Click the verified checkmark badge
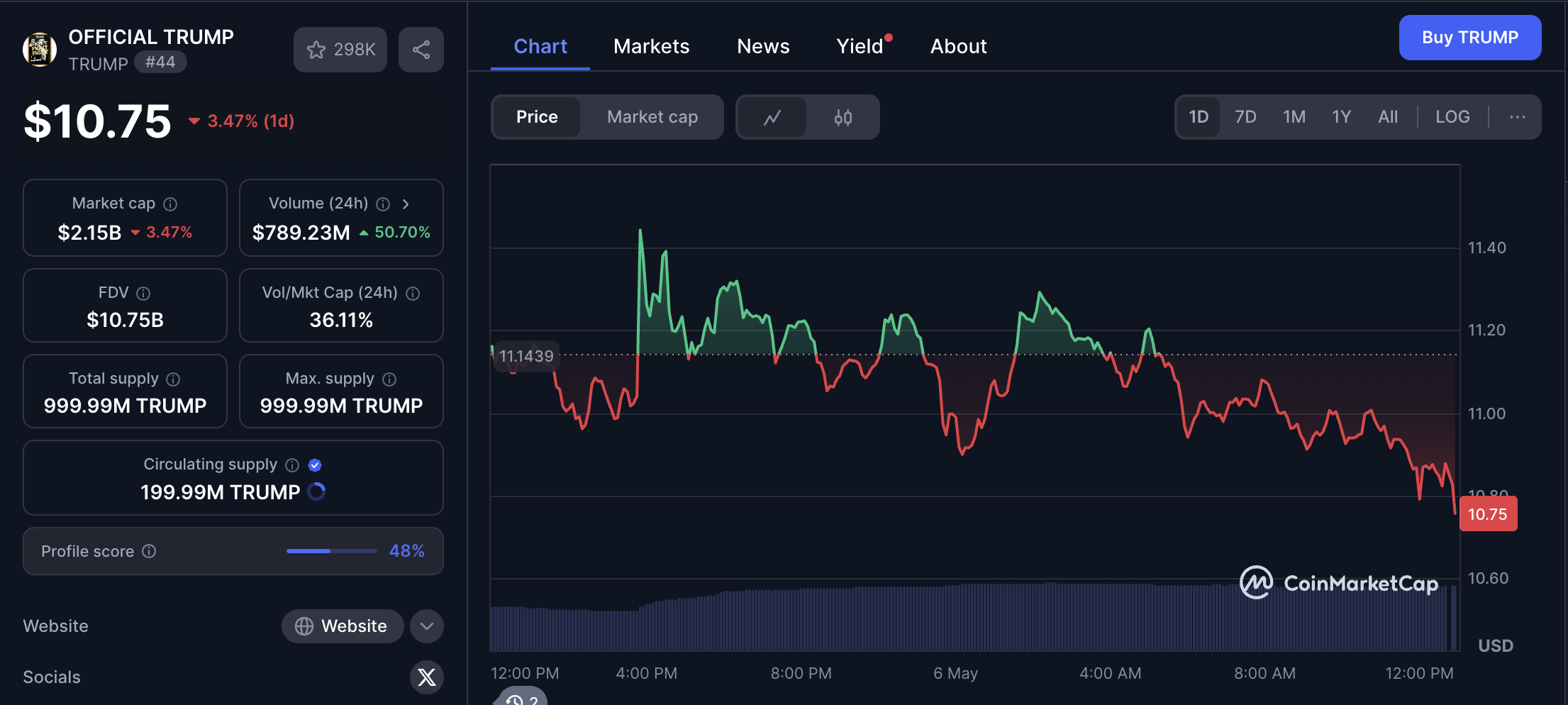Screen dimensions: 1568x705 point(316,465)
